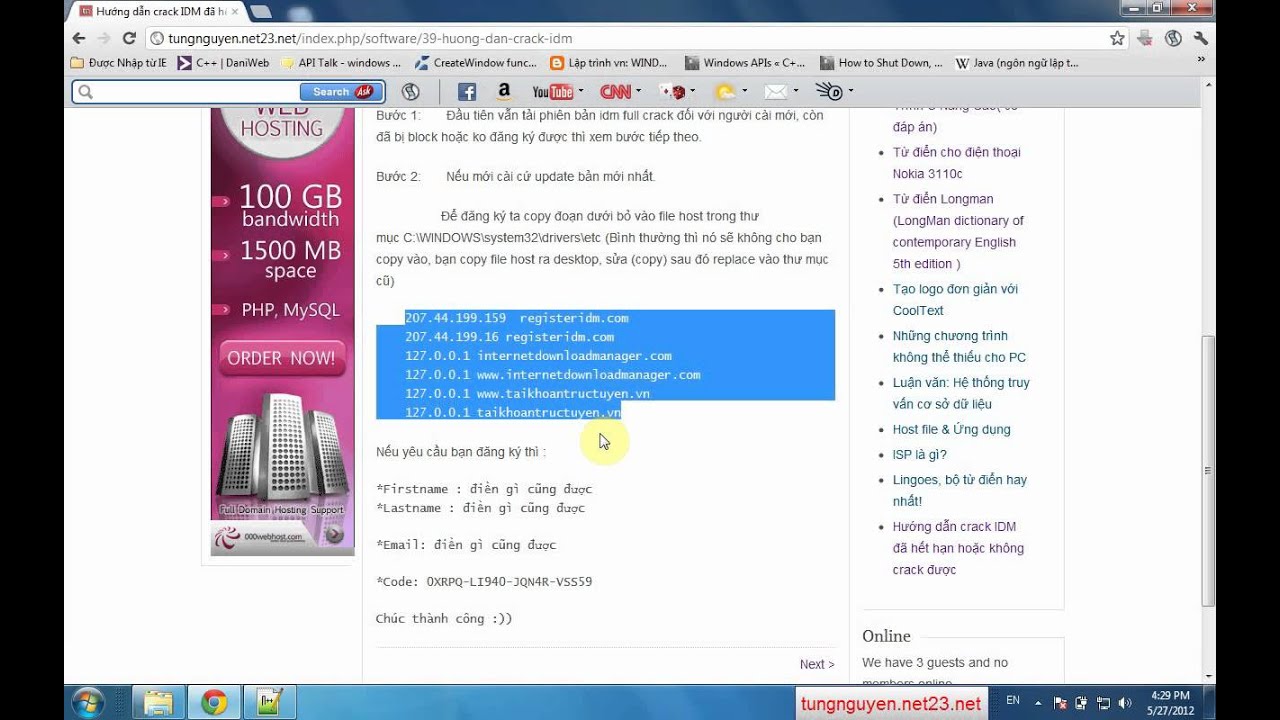This screenshot has height=720, width=1280.
Task: Click the EN language indicator in the tray
Action: tap(1013, 700)
